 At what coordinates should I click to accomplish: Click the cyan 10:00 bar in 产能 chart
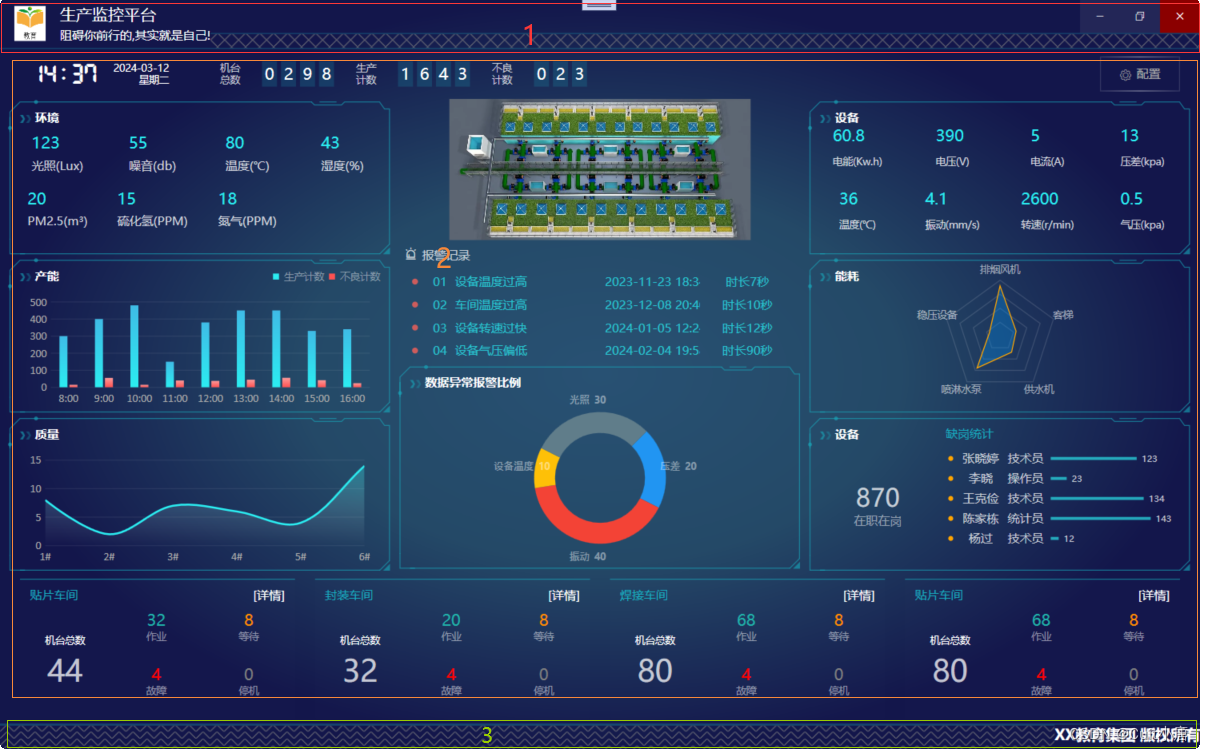[x=134, y=346]
